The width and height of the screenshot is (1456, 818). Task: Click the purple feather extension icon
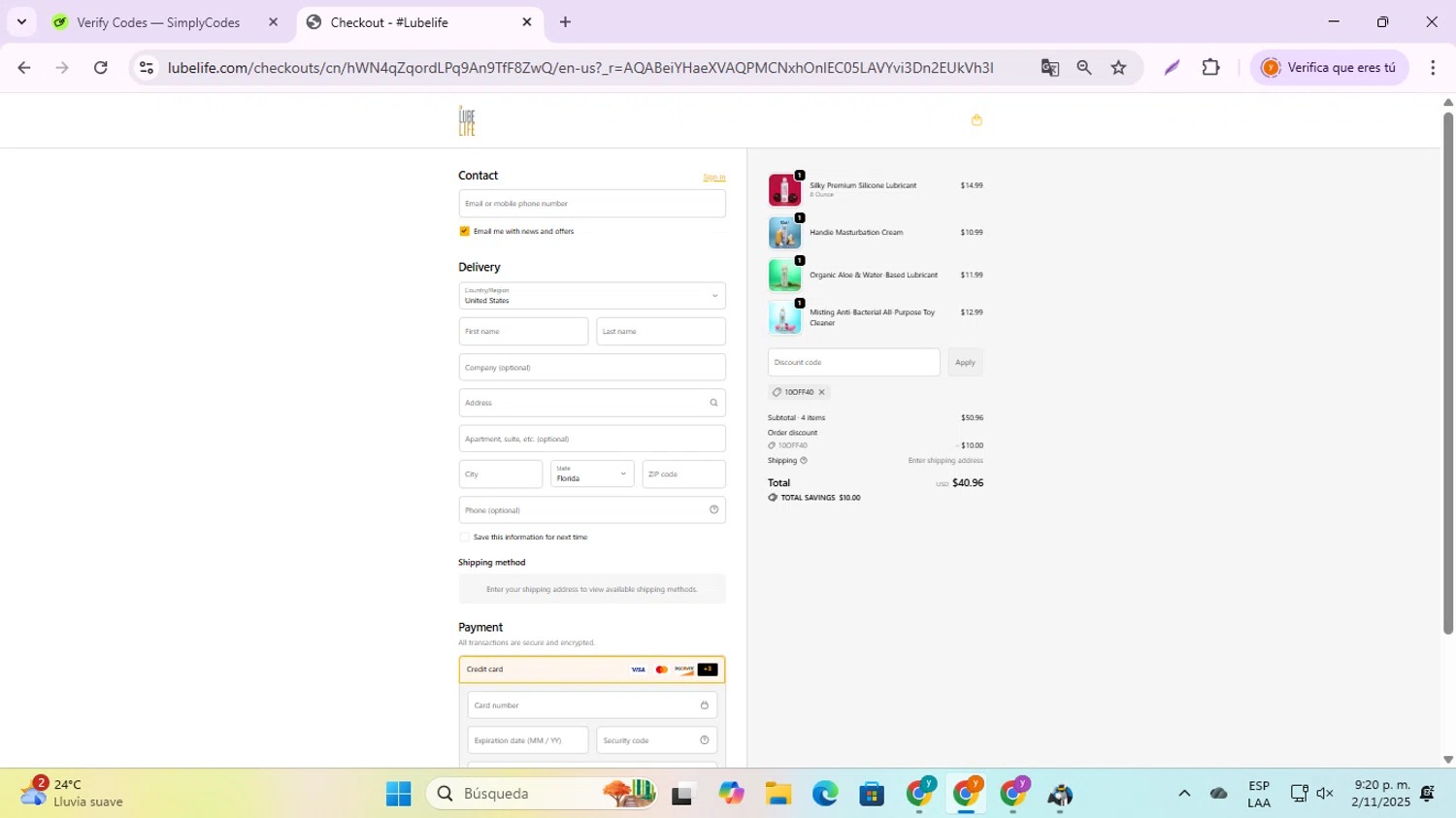point(1172,67)
